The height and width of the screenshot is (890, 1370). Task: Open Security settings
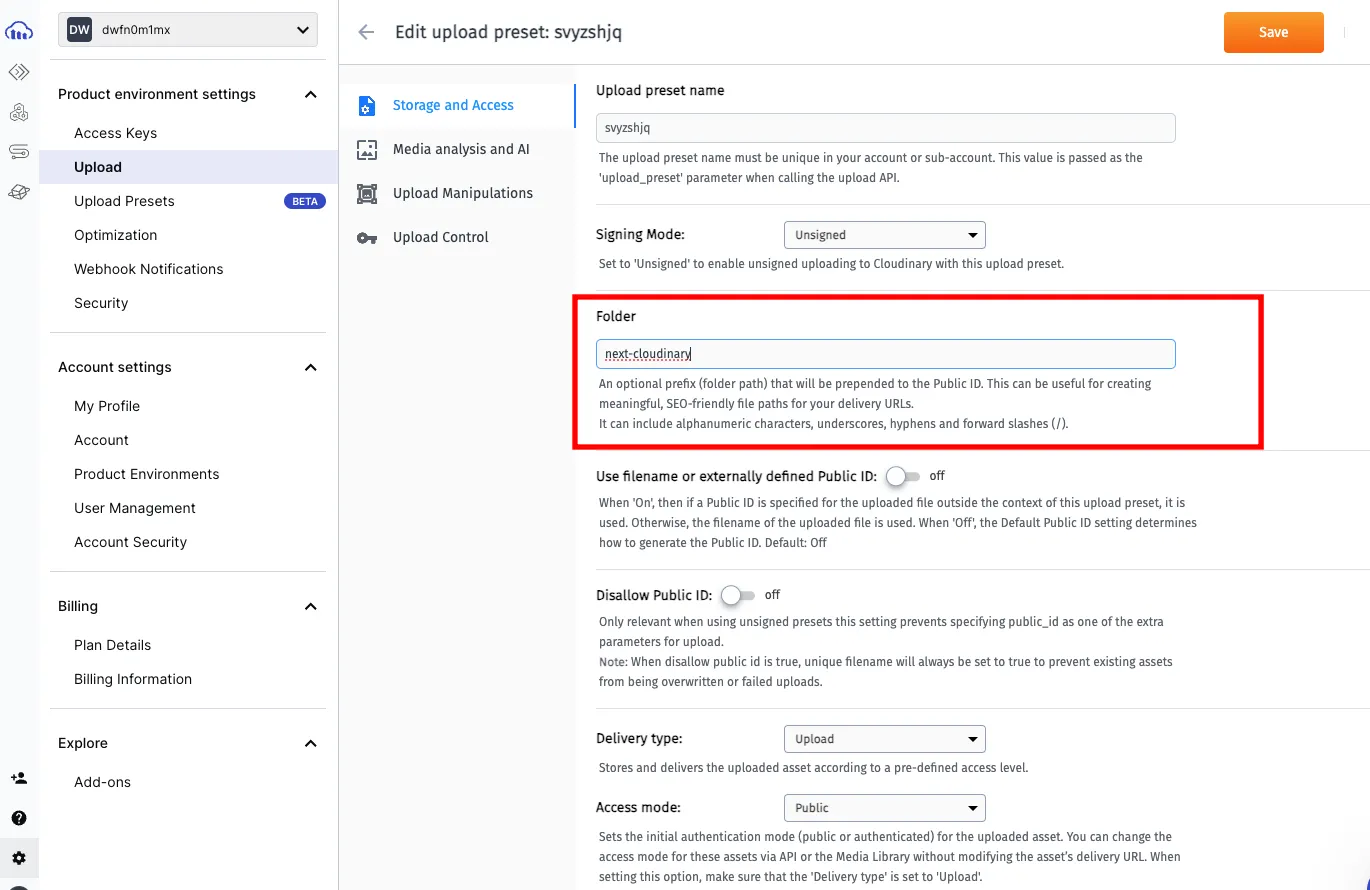click(x=101, y=303)
